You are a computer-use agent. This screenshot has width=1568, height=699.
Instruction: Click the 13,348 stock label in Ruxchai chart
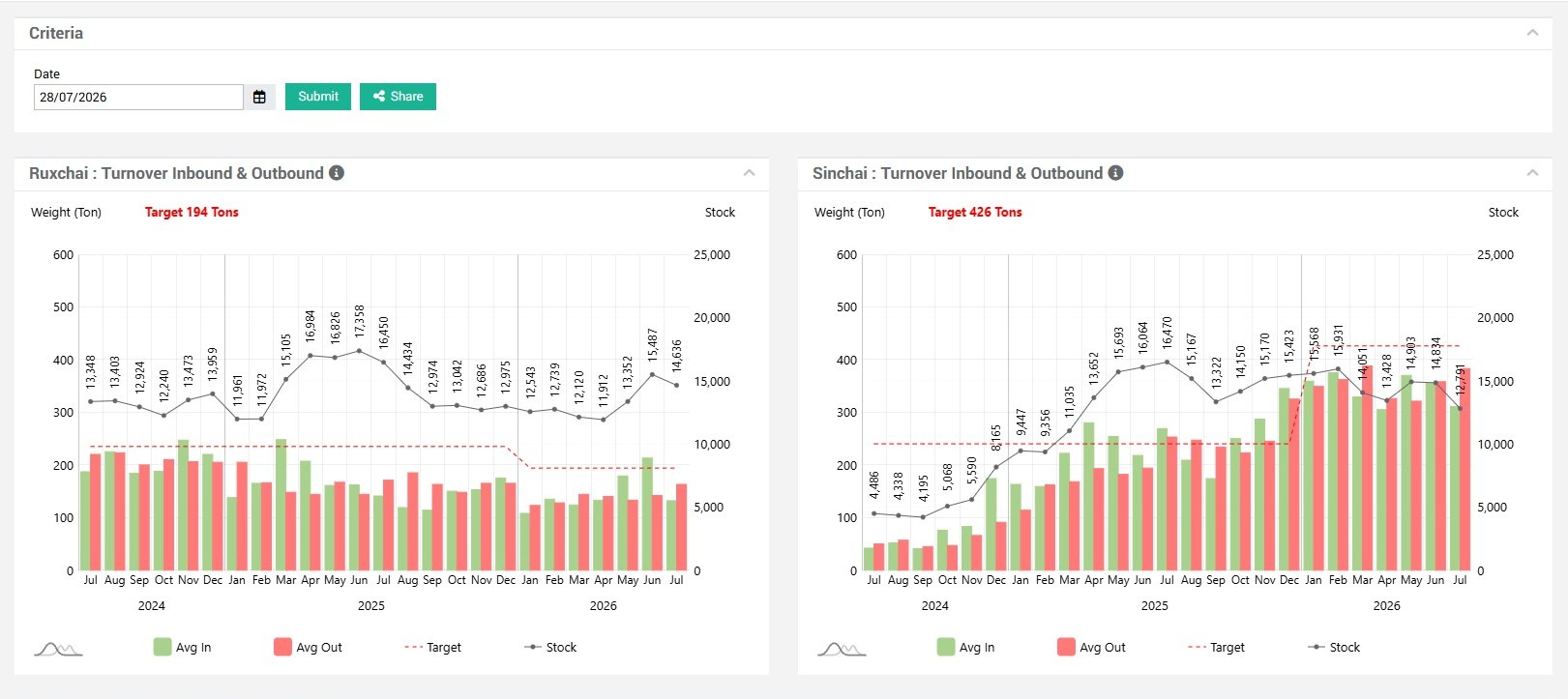pos(91,372)
